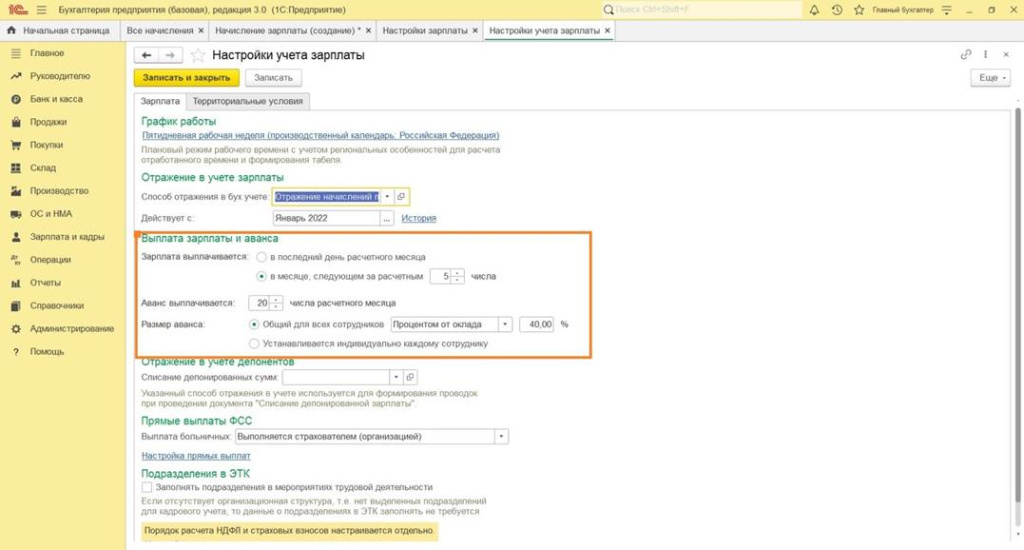Click the advance payment day number stepper
Image resolution: width=1024 pixels, height=550 pixels.
point(277,303)
